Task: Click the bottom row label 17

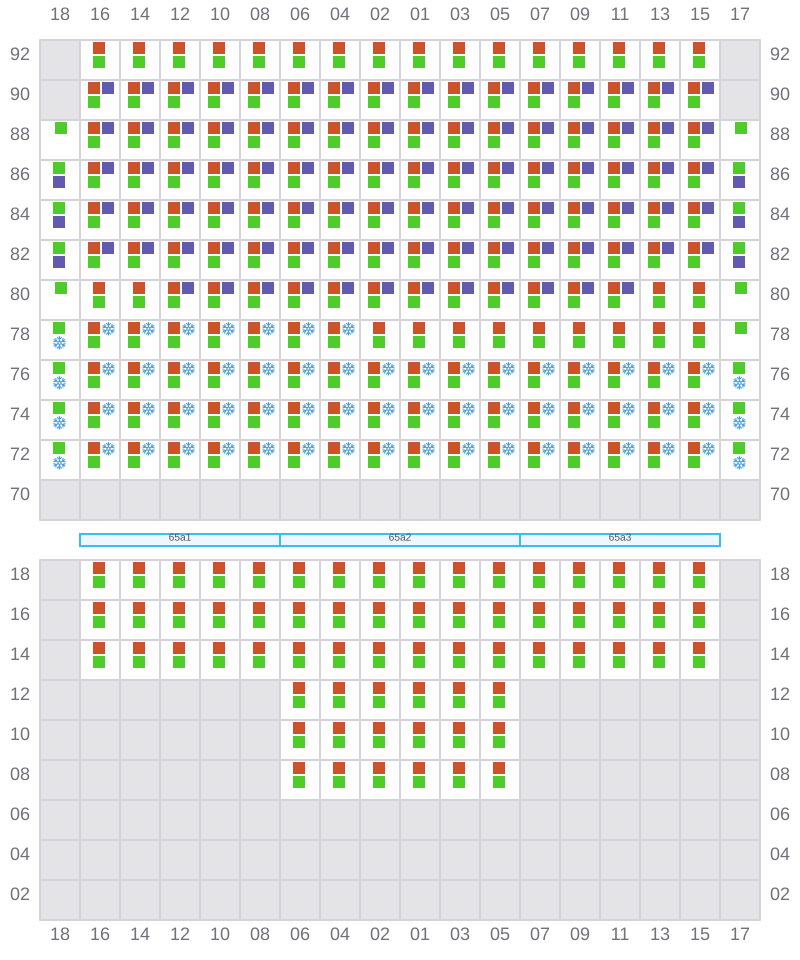Action: pos(740,934)
